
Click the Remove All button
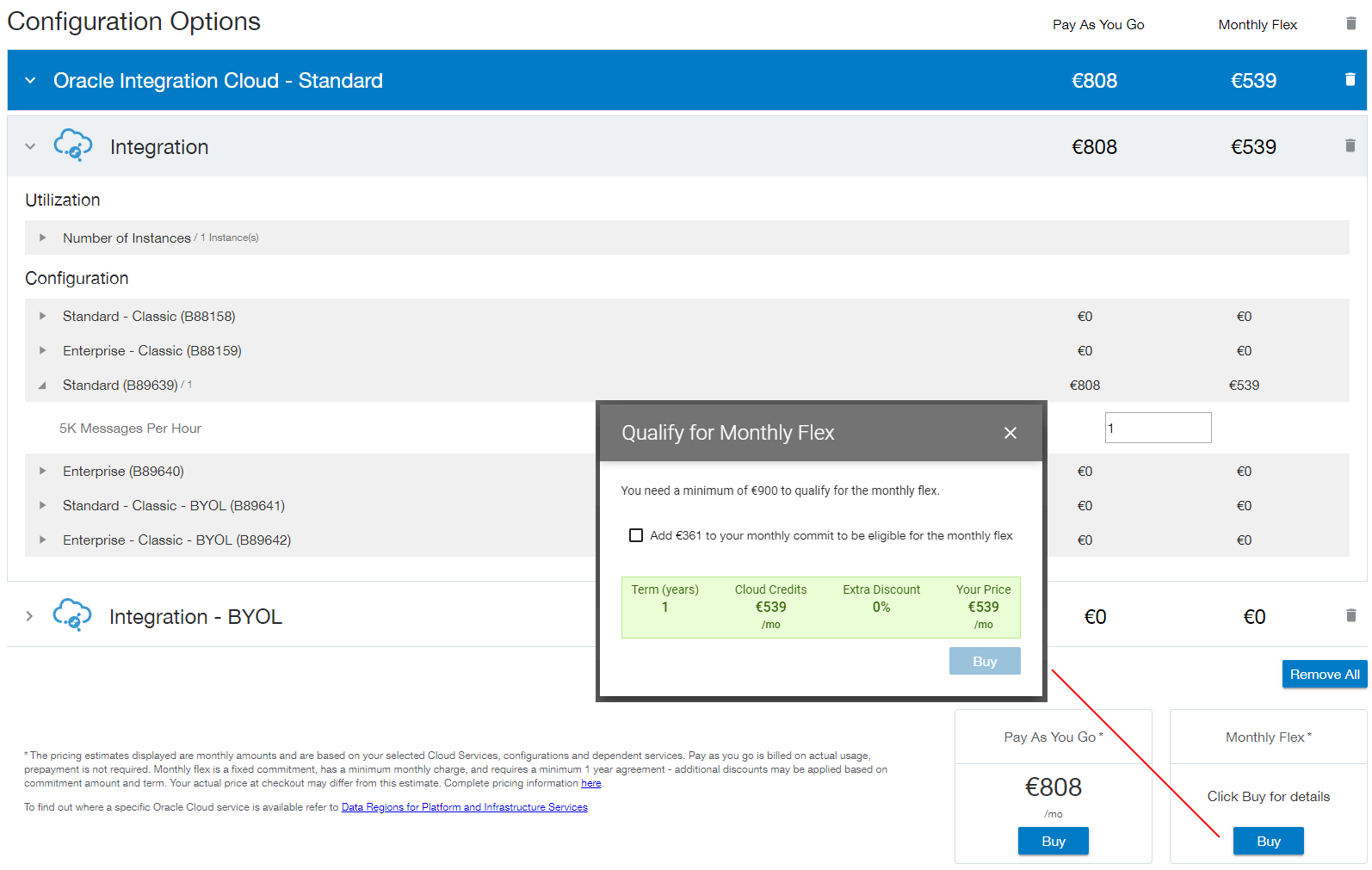(1324, 674)
